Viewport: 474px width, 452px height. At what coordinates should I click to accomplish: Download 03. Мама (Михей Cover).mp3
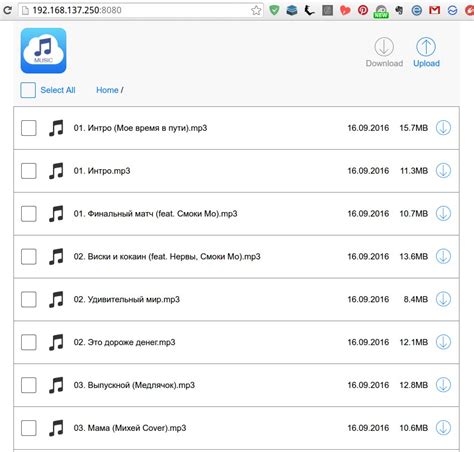[443, 428]
